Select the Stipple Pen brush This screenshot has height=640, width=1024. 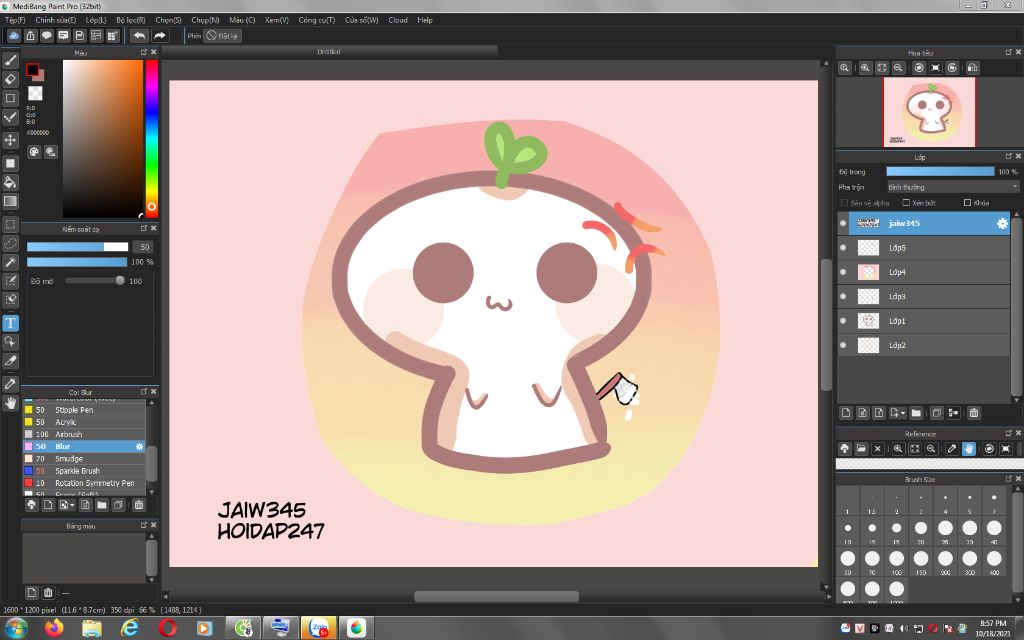tap(84, 410)
